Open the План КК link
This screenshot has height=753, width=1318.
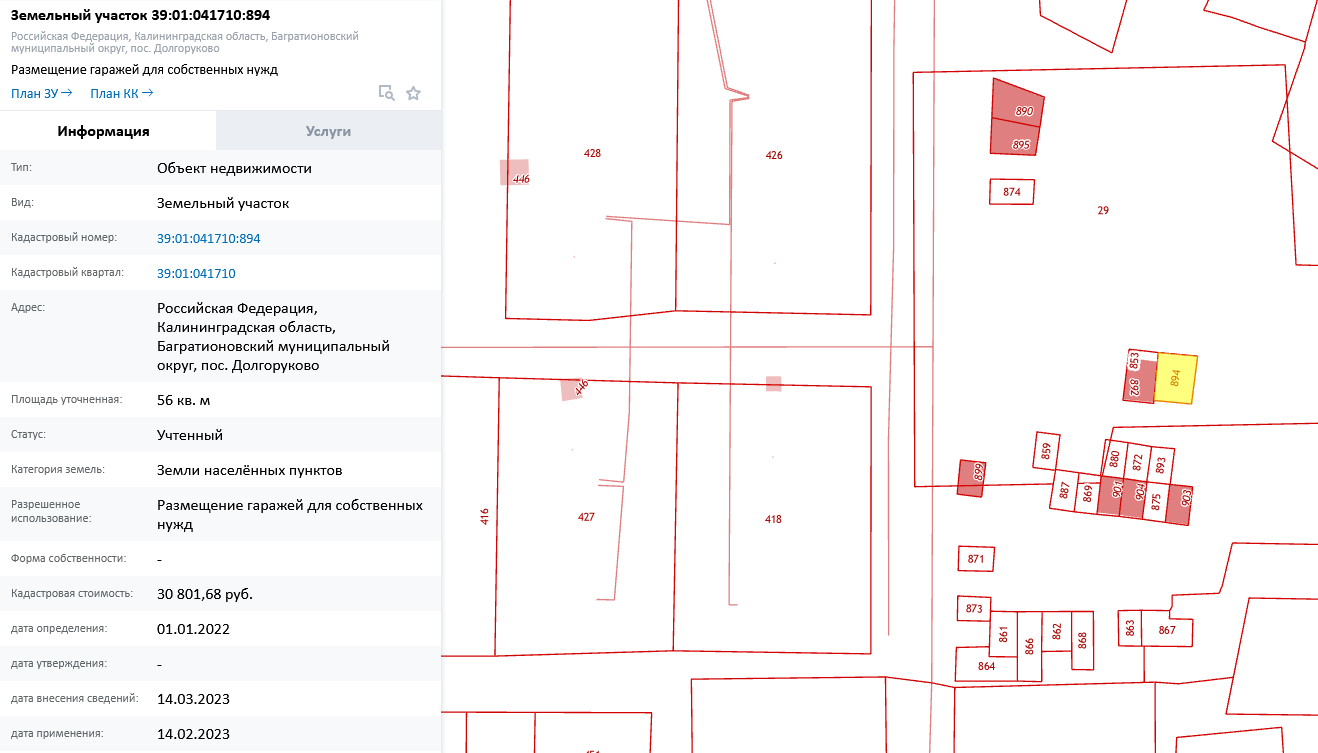(x=121, y=93)
